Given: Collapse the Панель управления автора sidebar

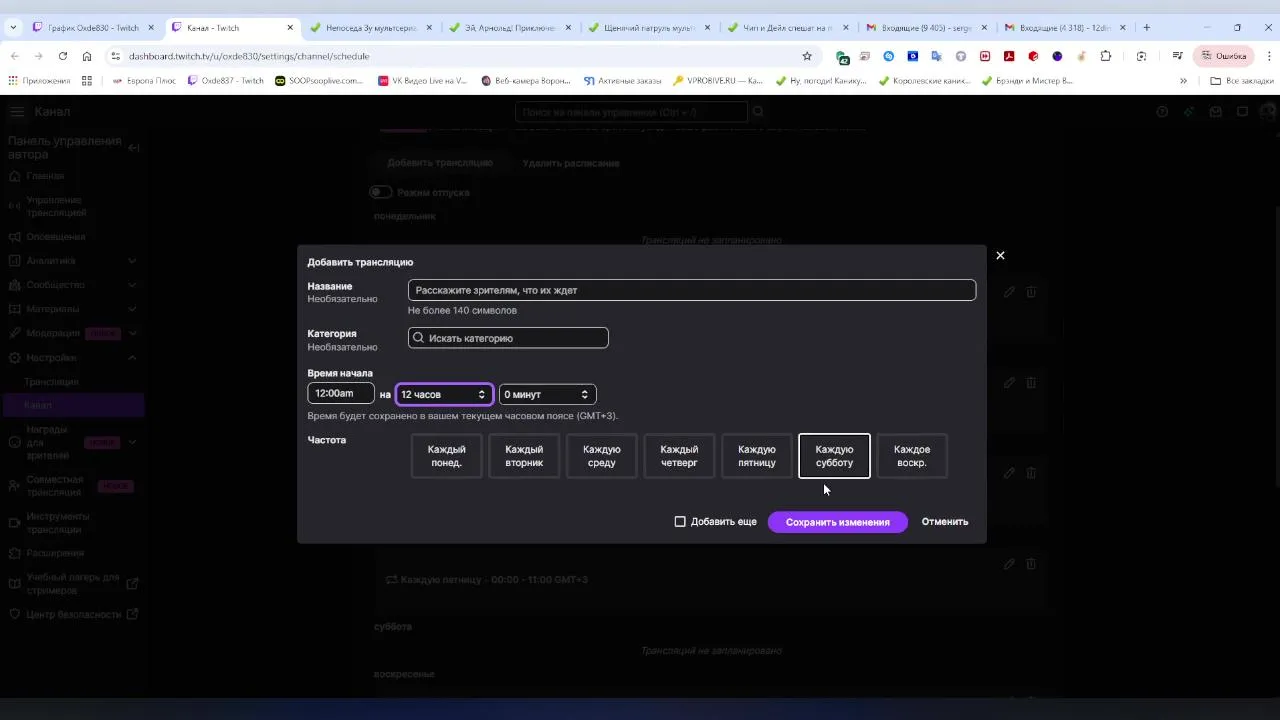Looking at the screenshot, I should click(x=134, y=148).
